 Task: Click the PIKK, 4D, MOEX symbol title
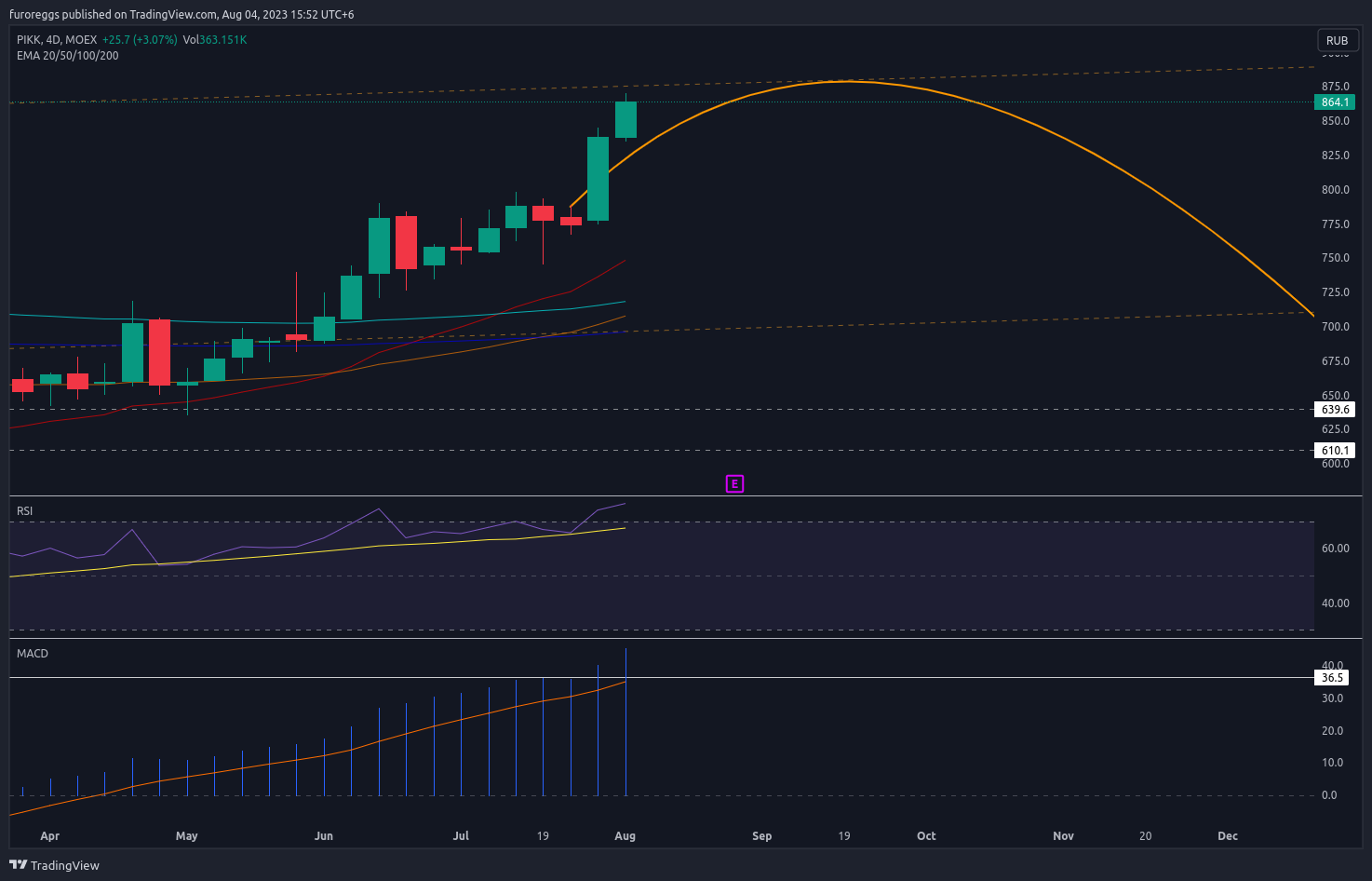pyautogui.click(x=57, y=40)
